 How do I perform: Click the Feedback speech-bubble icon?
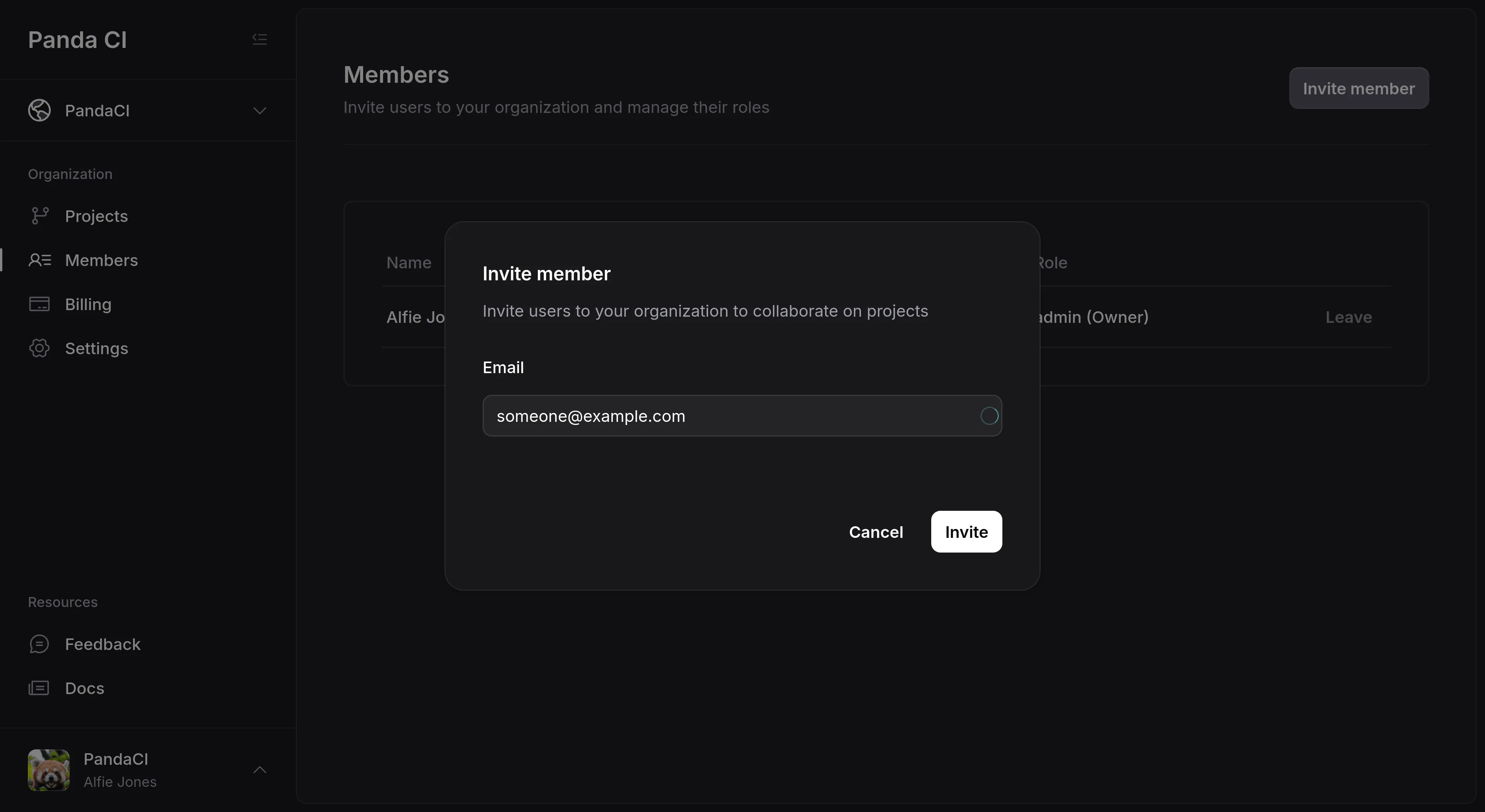pos(39,644)
